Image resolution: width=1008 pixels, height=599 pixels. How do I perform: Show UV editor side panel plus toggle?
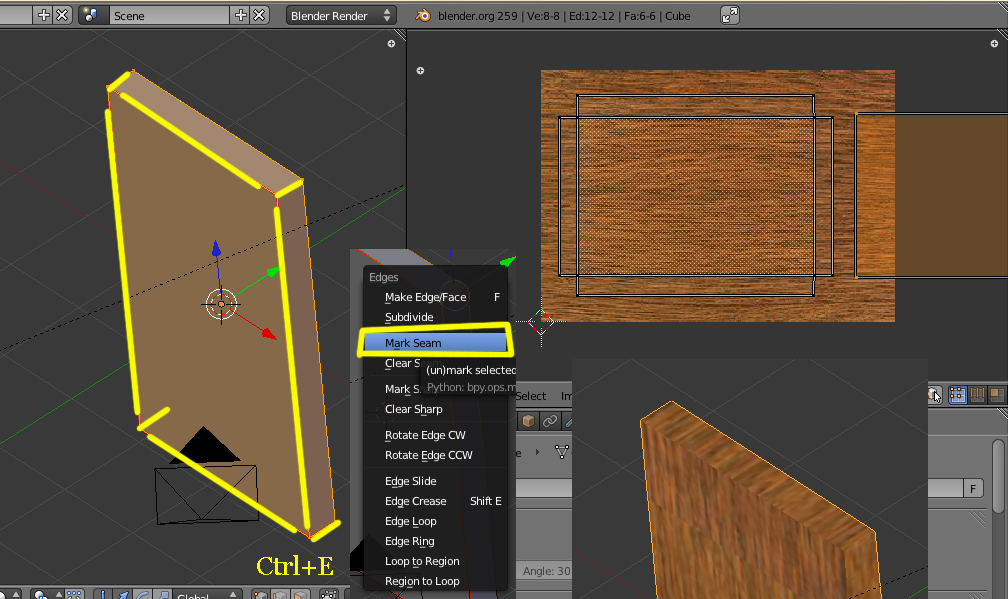[x=420, y=70]
